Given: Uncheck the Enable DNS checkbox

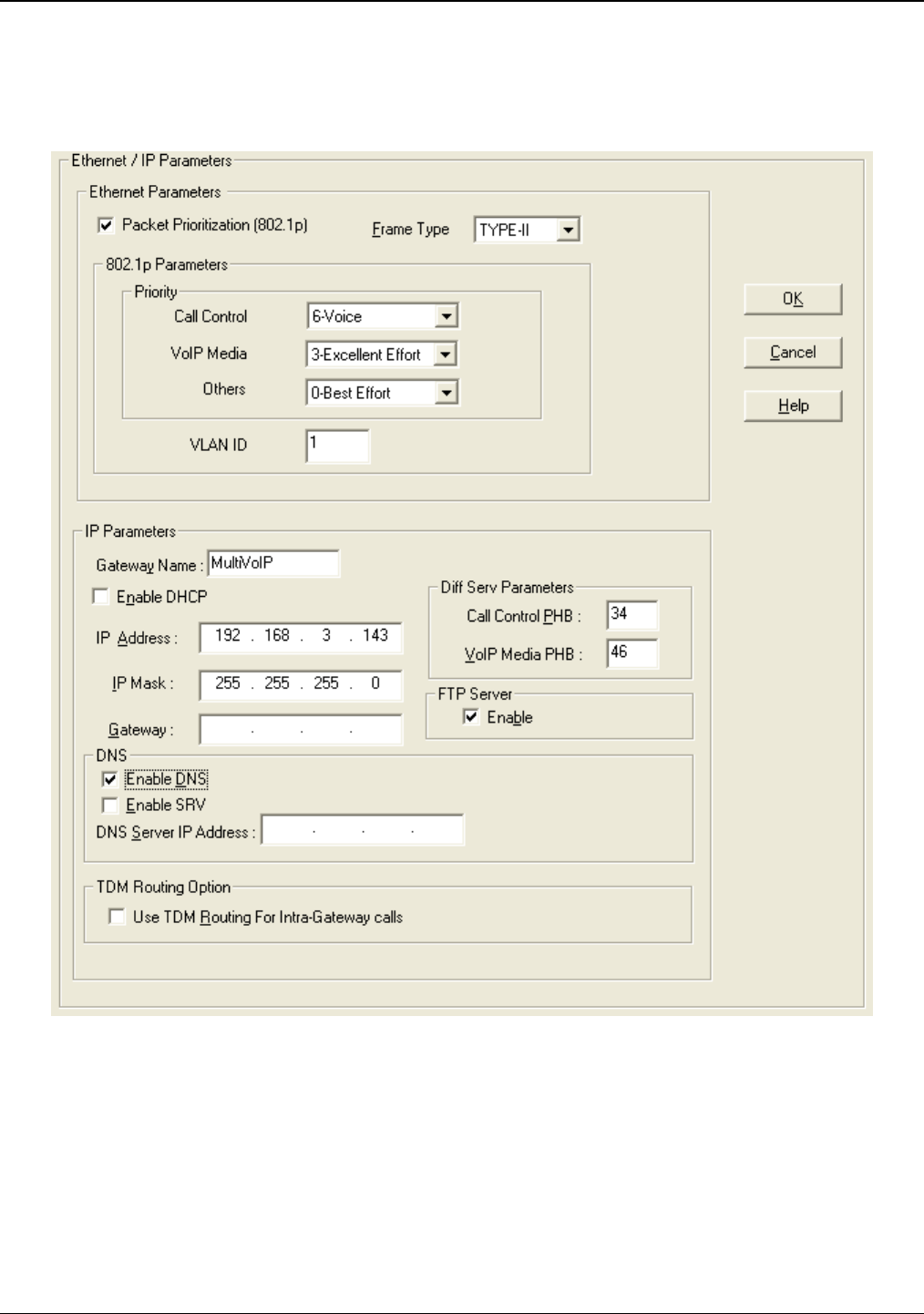Looking at the screenshot, I should coord(110,780).
